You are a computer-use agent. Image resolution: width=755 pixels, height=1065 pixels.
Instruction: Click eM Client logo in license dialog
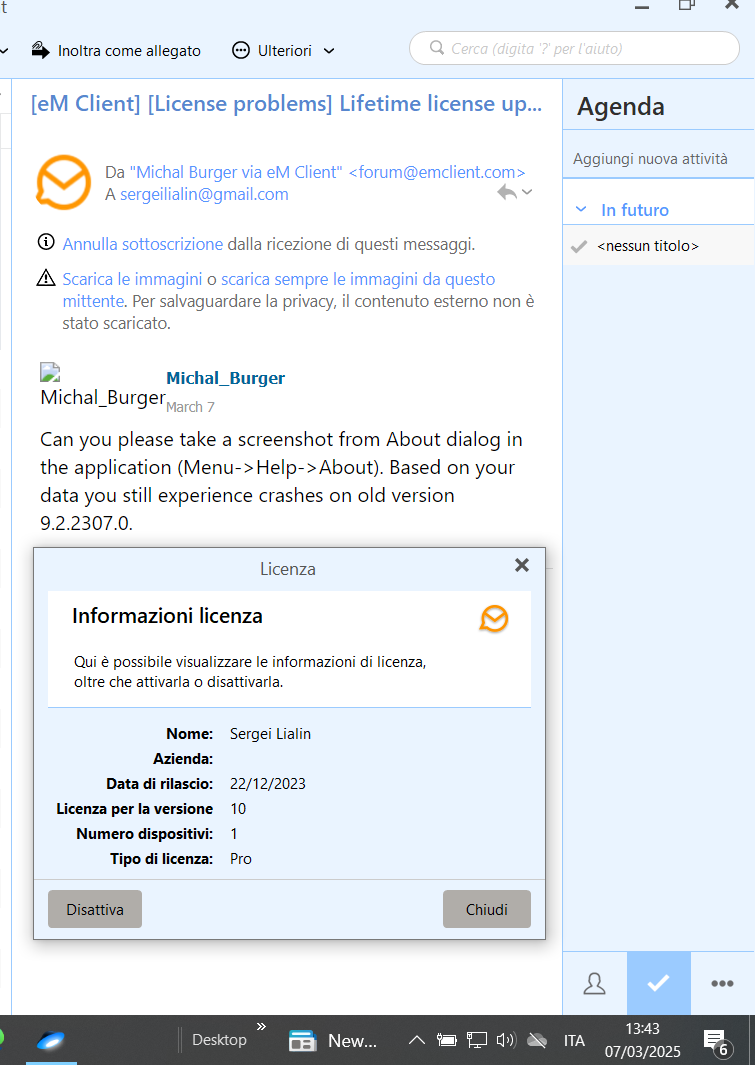pyautogui.click(x=494, y=619)
